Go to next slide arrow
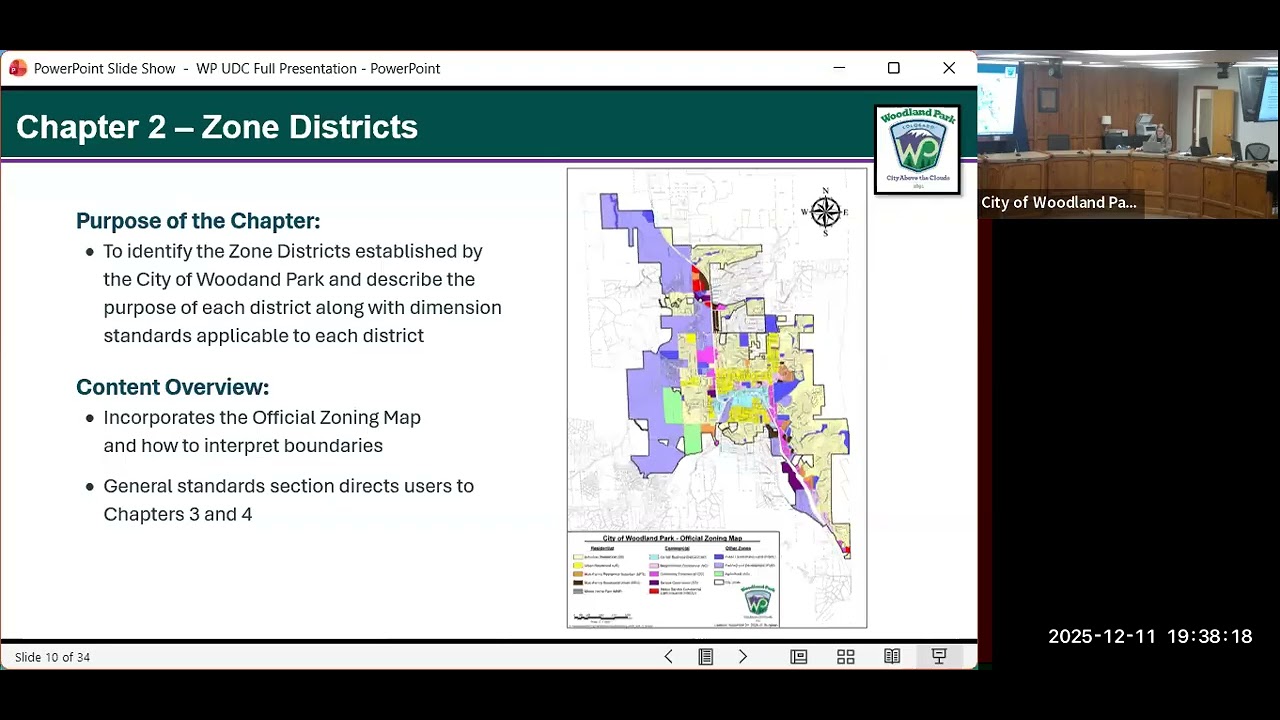Image resolution: width=1280 pixels, height=720 pixels. click(x=743, y=657)
